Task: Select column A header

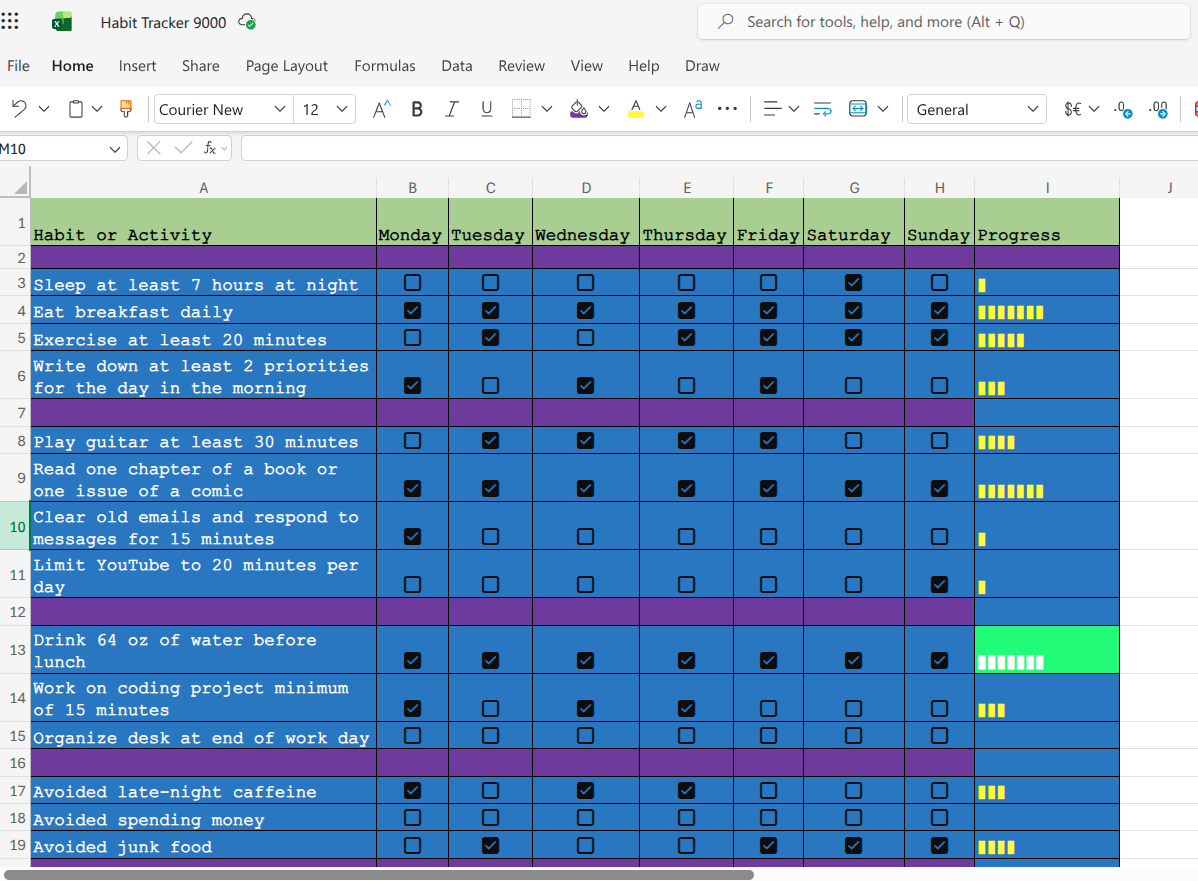Action: click(x=203, y=188)
